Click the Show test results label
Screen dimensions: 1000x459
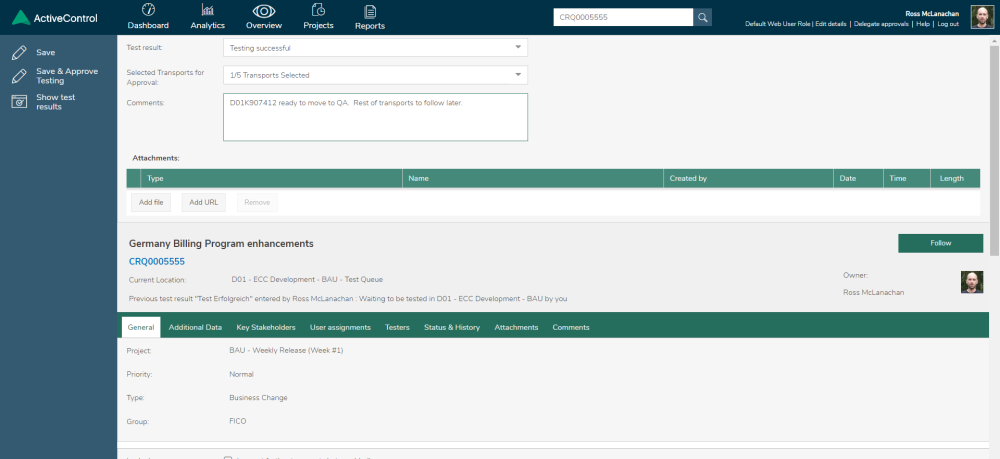55,102
